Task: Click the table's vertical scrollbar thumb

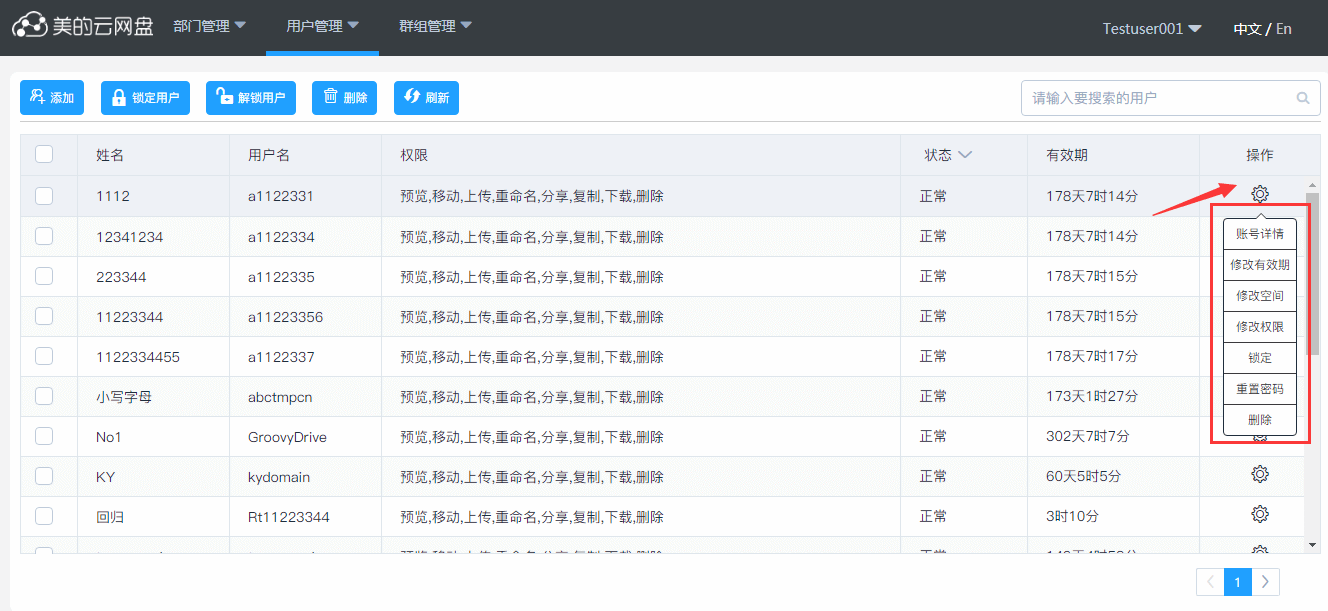Action: pyautogui.click(x=1313, y=274)
